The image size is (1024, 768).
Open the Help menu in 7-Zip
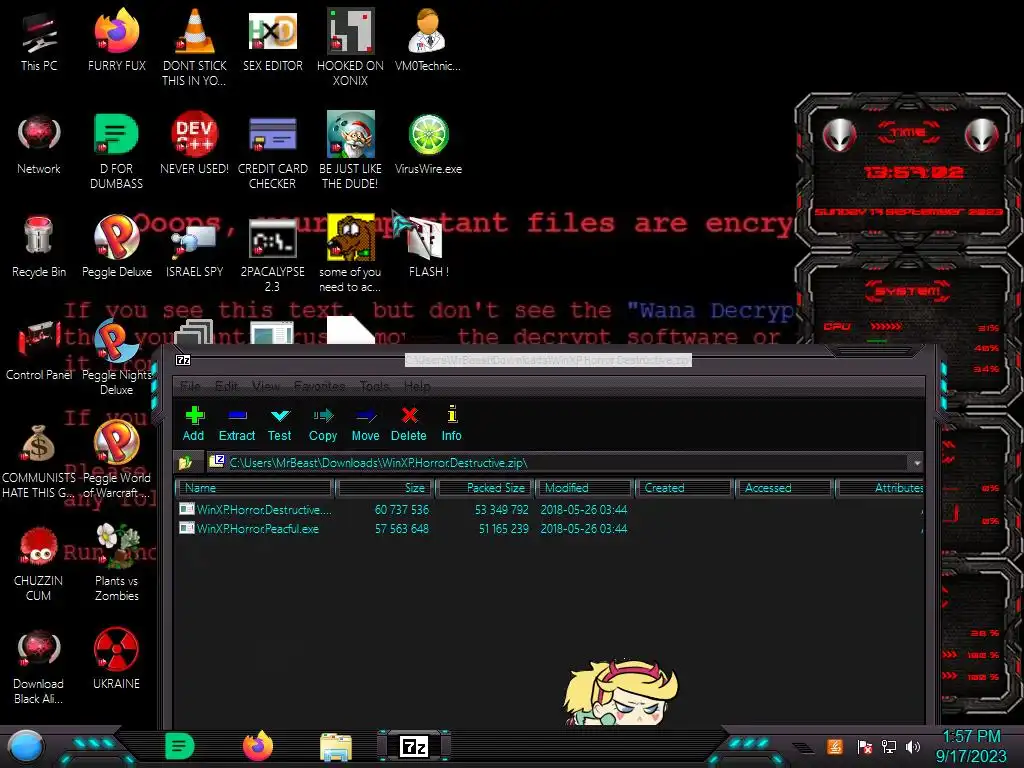(417, 386)
